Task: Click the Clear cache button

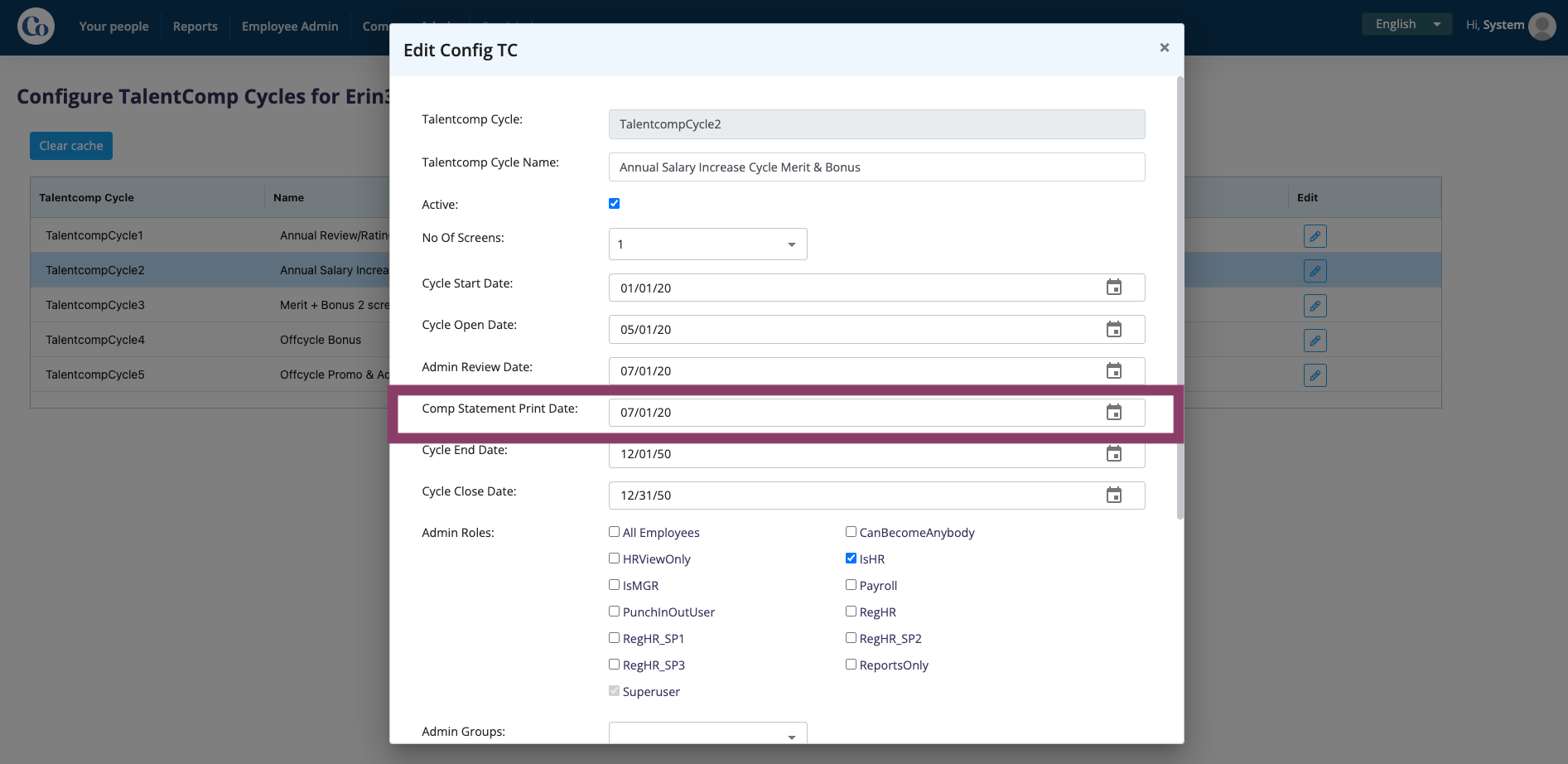Action: pos(71,146)
